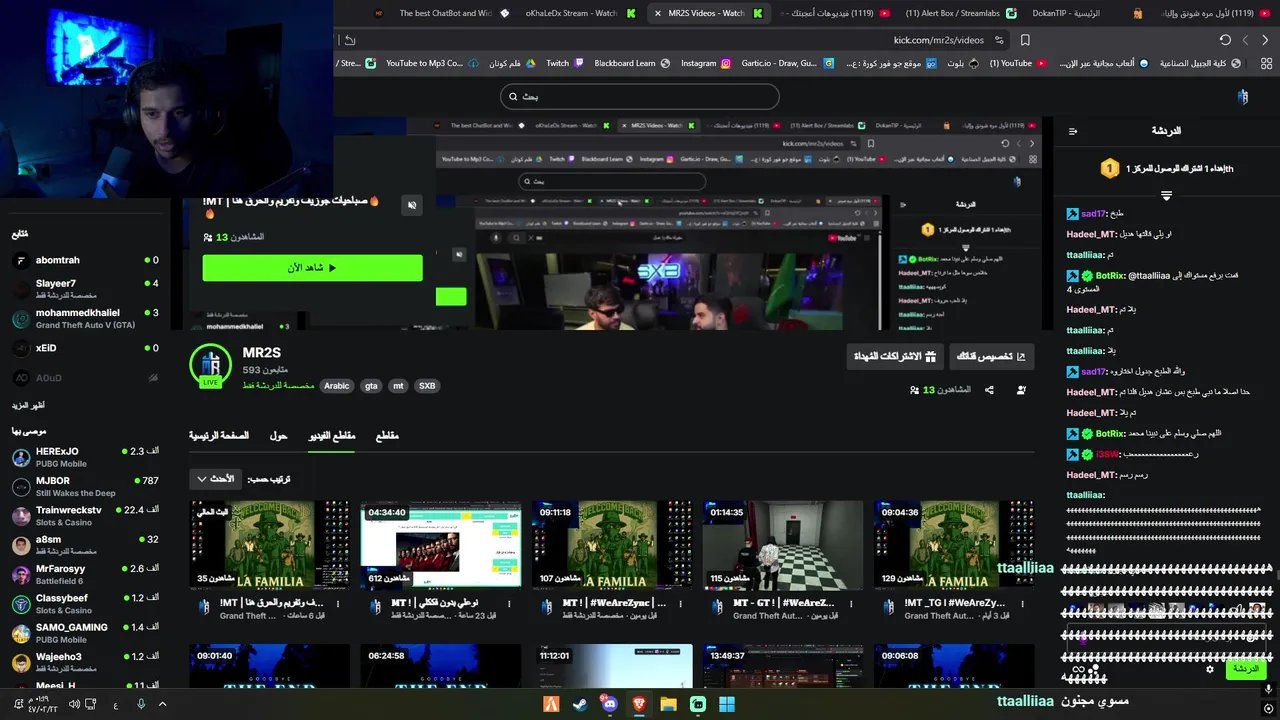Open the About tab of channel
Screen dimensions: 1280x720
[x=279, y=436]
